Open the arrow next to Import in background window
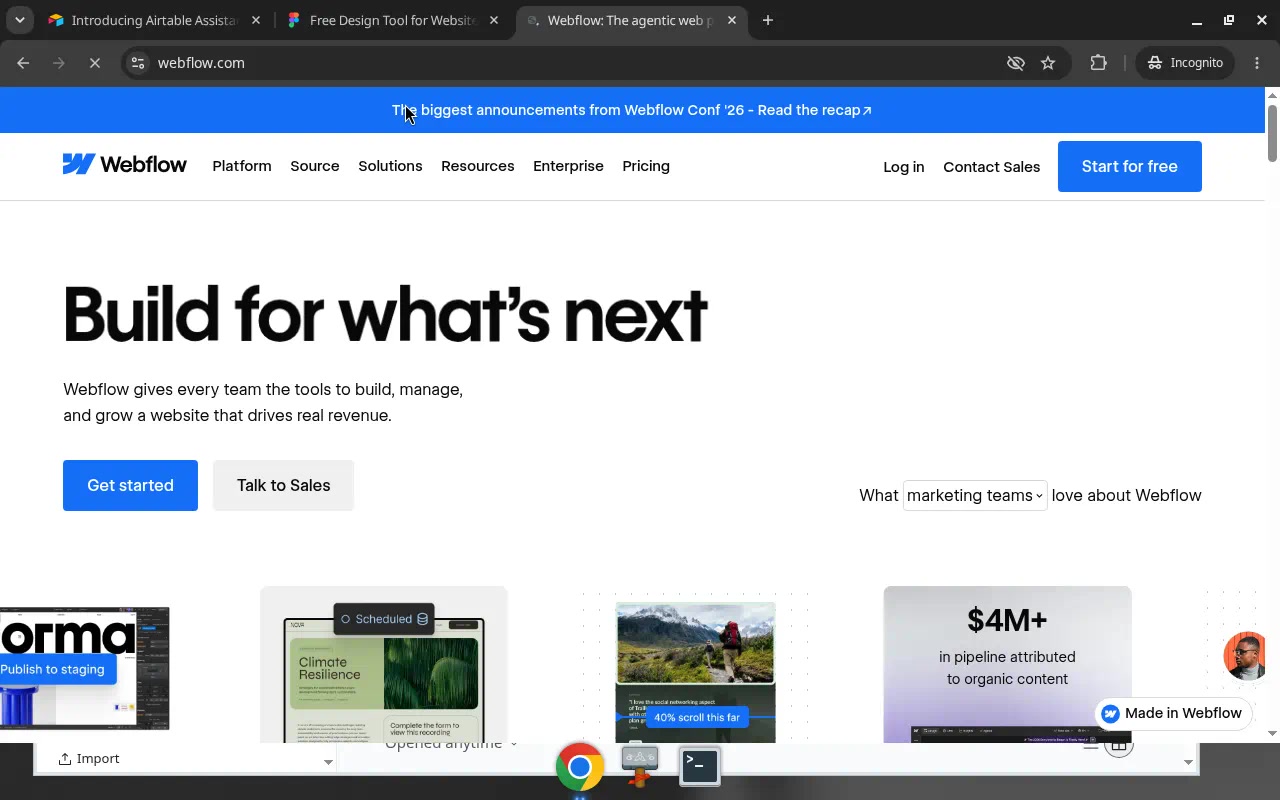This screenshot has height=800, width=1280. [327, 762]
